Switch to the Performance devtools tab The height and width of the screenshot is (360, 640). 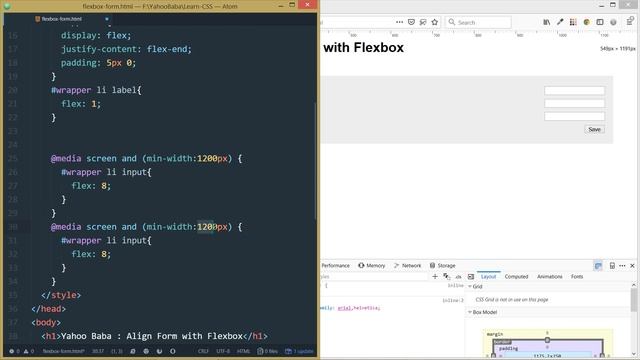pyautogui.click(x=336, y=265)
